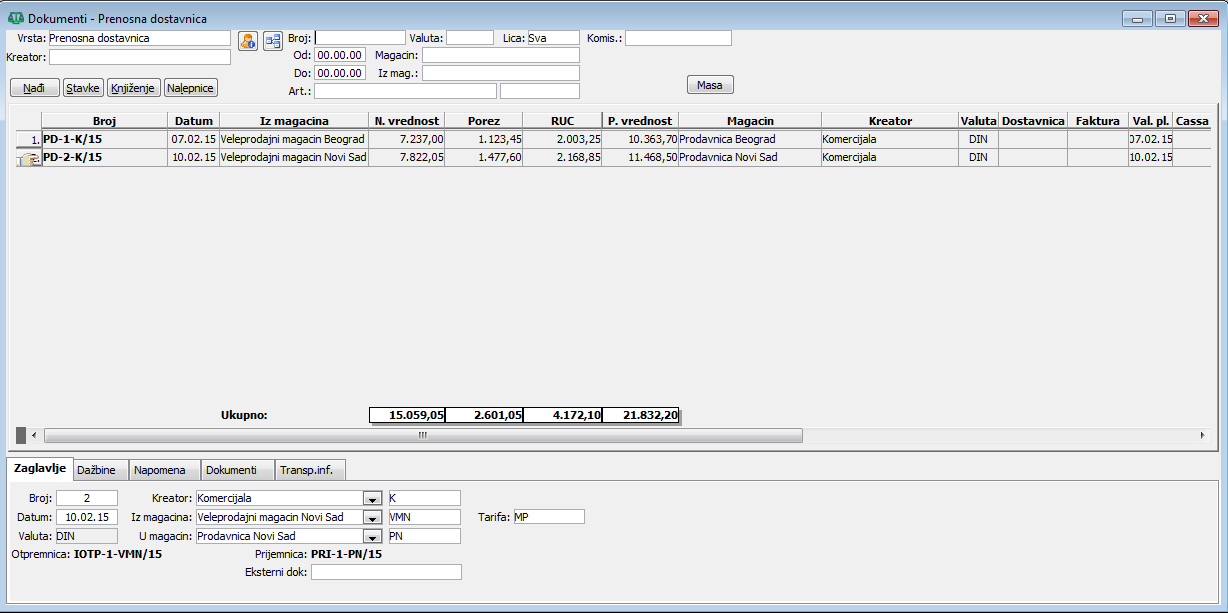
Task: Focus the Eksterni dok input field
Action: coord(387,572)
